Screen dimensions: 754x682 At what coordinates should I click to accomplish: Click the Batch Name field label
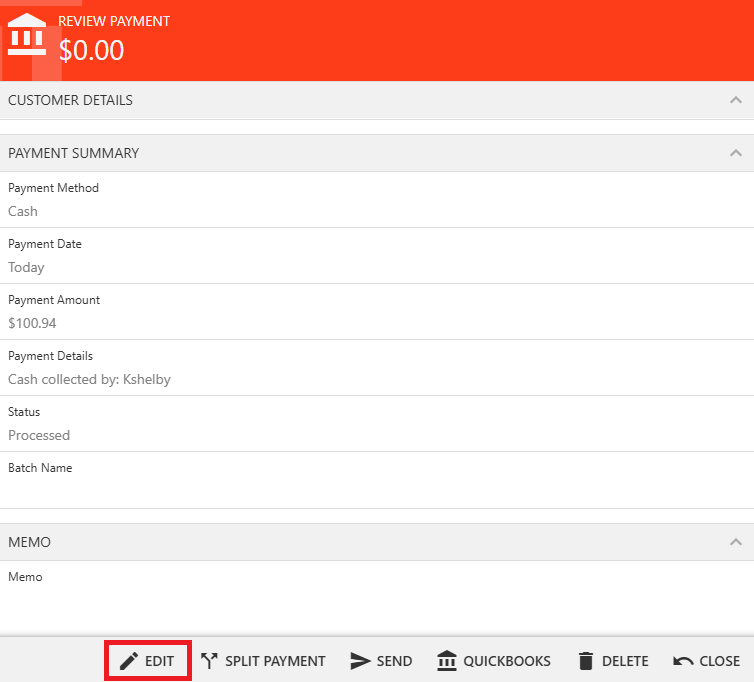[40, 467]
